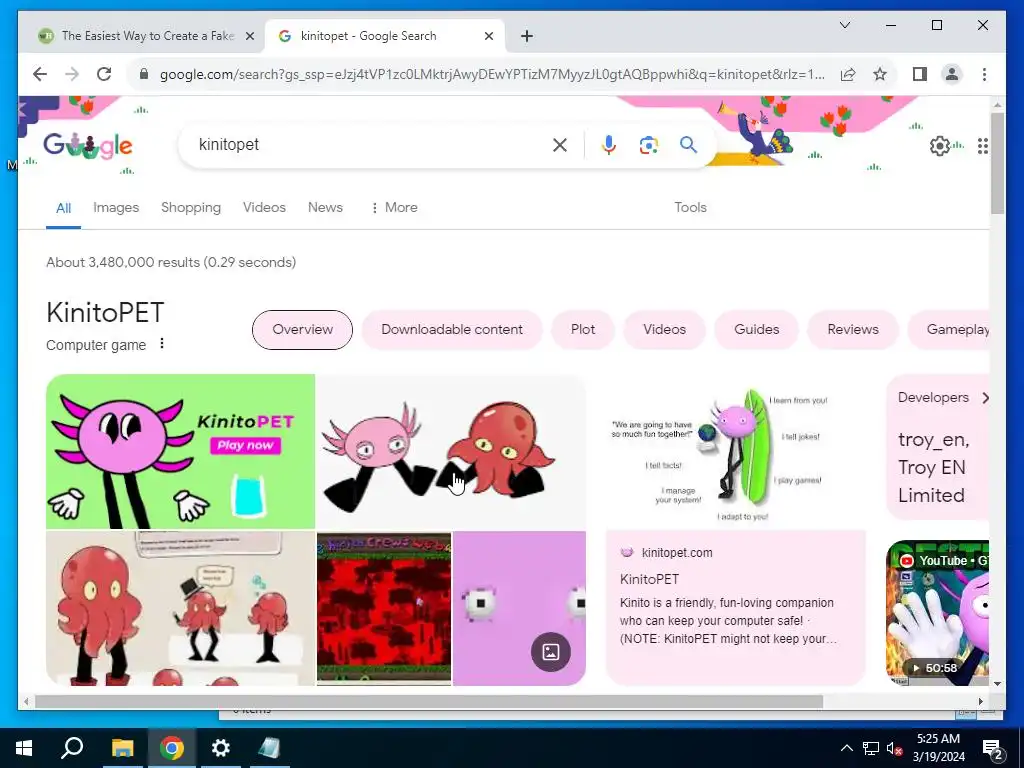Viewport: 1024px width, 768px height.
Task: Select the All results tab
Action: (63, 208)
